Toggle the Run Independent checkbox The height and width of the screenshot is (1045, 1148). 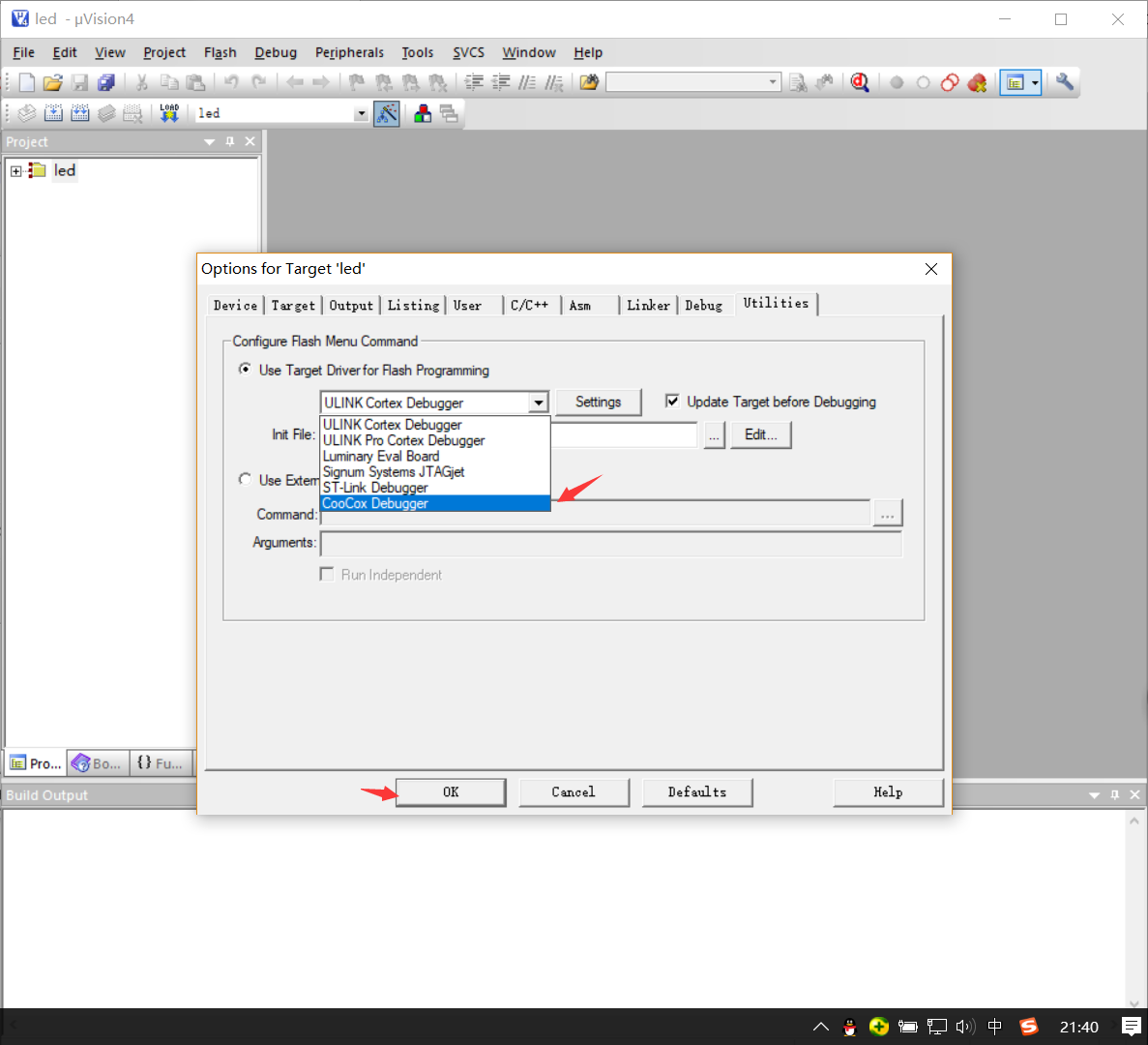[x=327, y=574]
